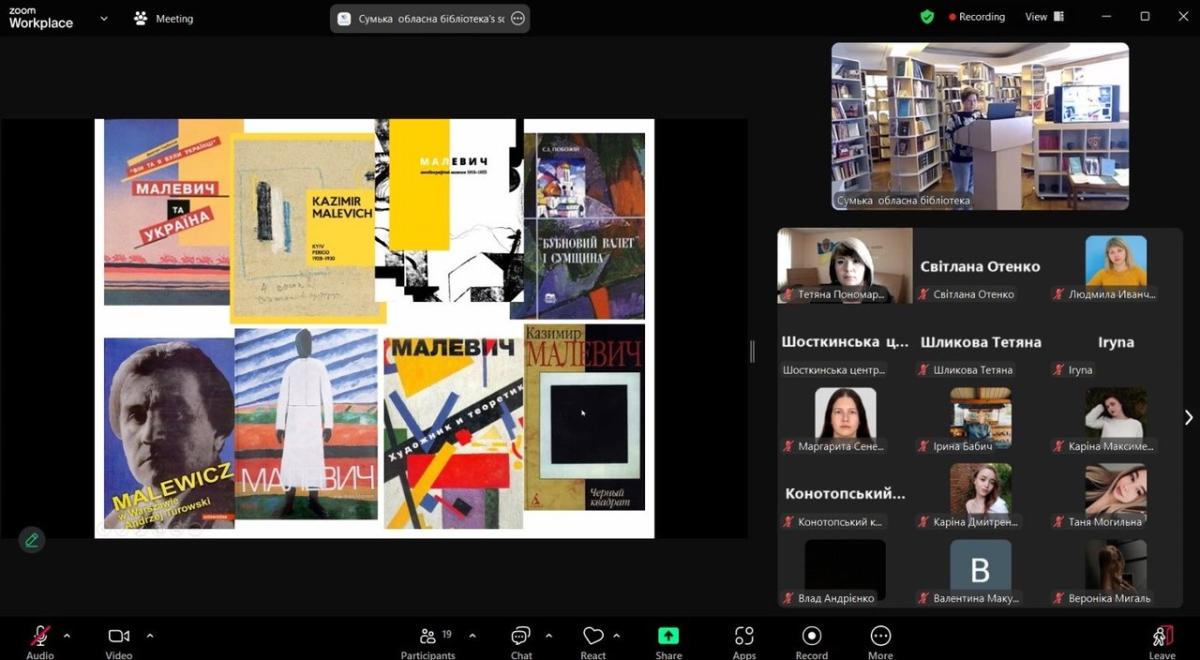
Task: Open Zoom Workplace dropdown chevron
Action: pos(104,18)
